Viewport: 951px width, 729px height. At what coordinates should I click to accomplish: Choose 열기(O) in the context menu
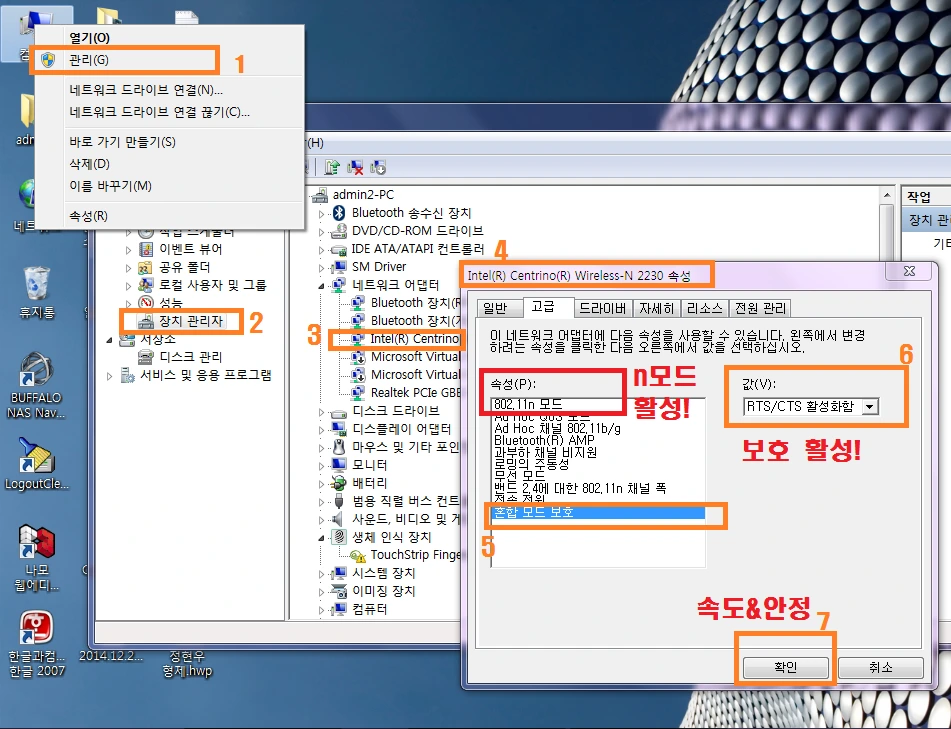[x=169, y=38]
